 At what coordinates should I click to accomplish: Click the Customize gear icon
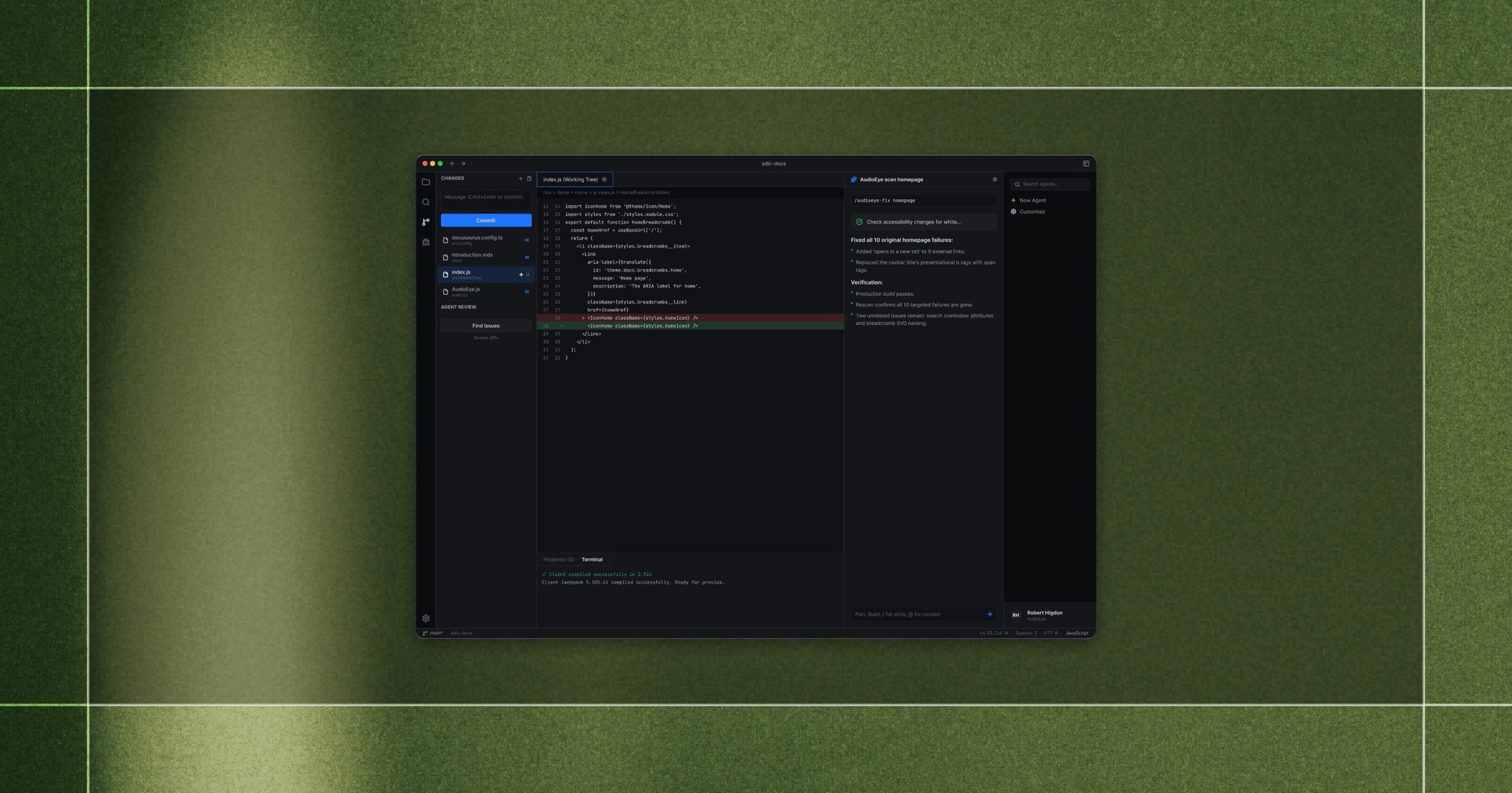pyautogui.click(x=1014, y=212)
